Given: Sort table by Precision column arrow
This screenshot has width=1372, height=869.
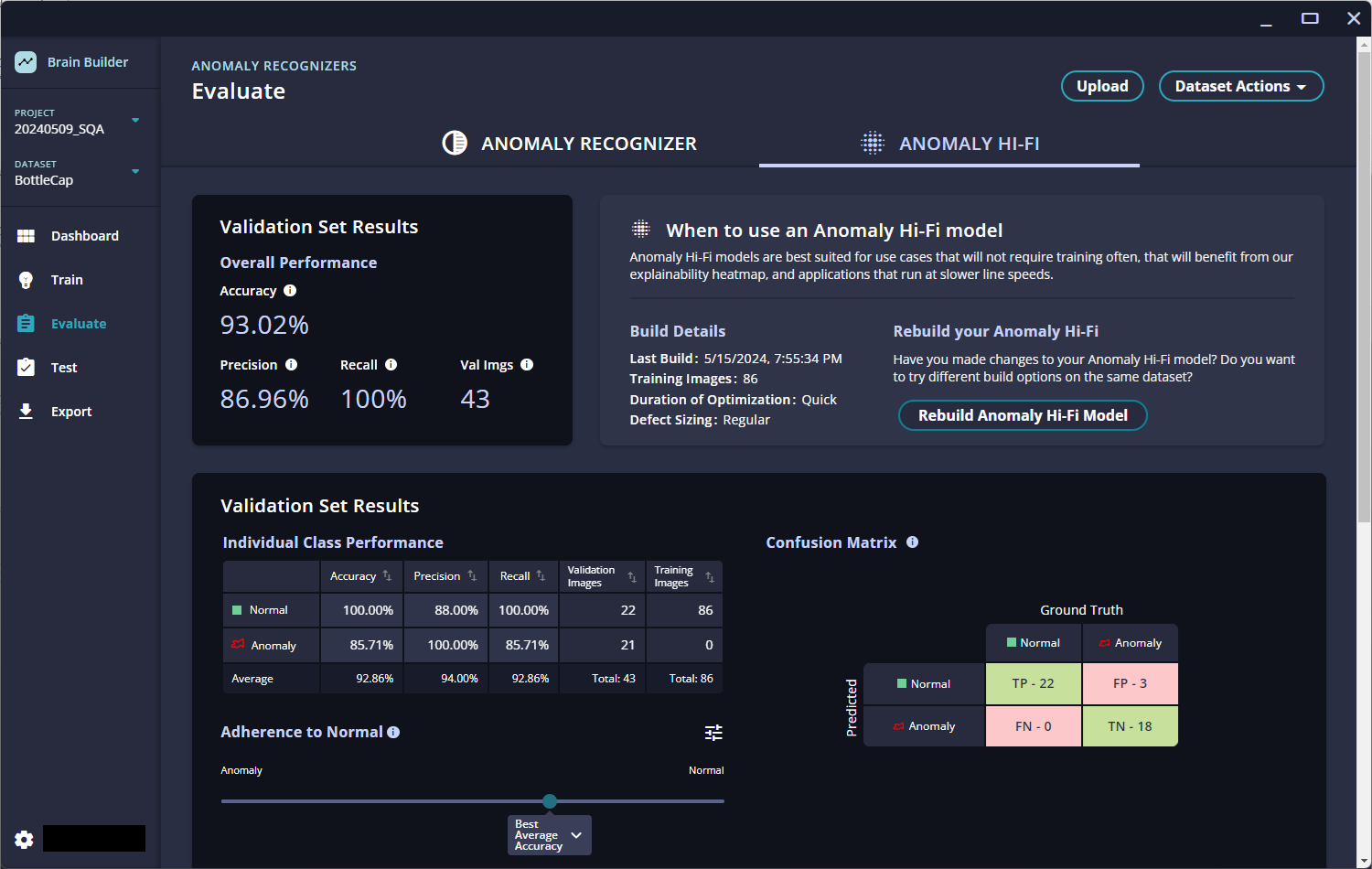Looking at the screenshot, I should click(x=472, y=576).
